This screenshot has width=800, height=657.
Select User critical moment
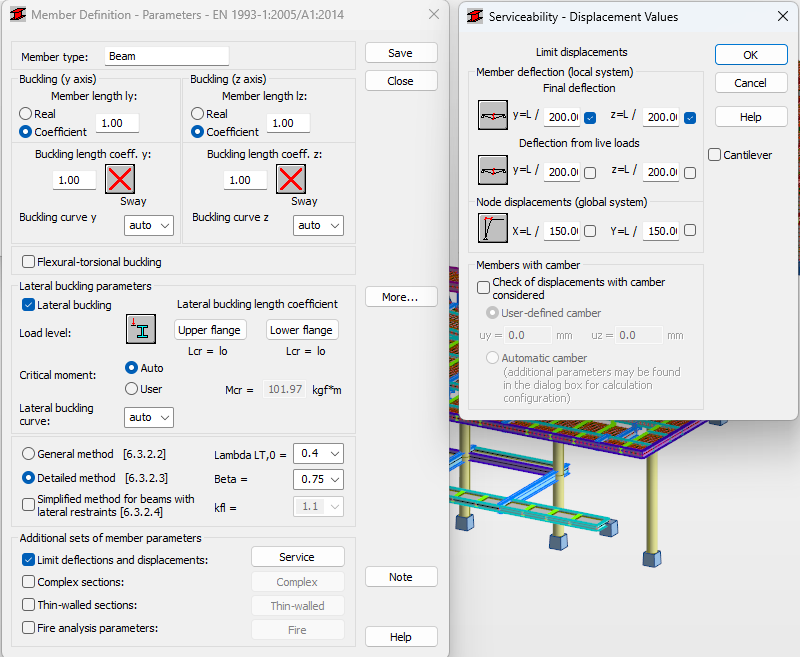pyautogui.click(x=131, y=389)
